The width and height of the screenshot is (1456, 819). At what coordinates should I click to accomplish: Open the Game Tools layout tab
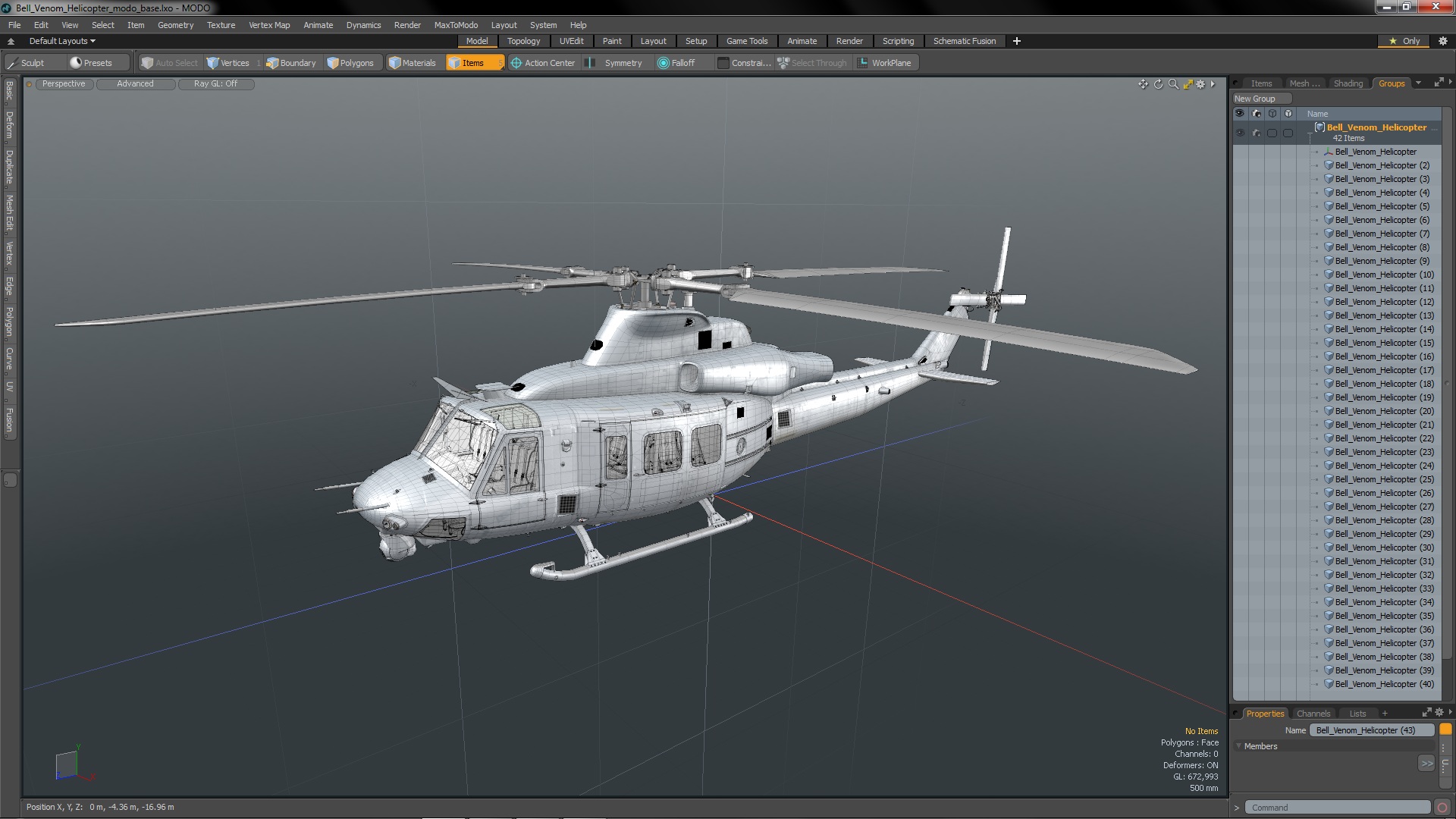(x=747, y=41)
